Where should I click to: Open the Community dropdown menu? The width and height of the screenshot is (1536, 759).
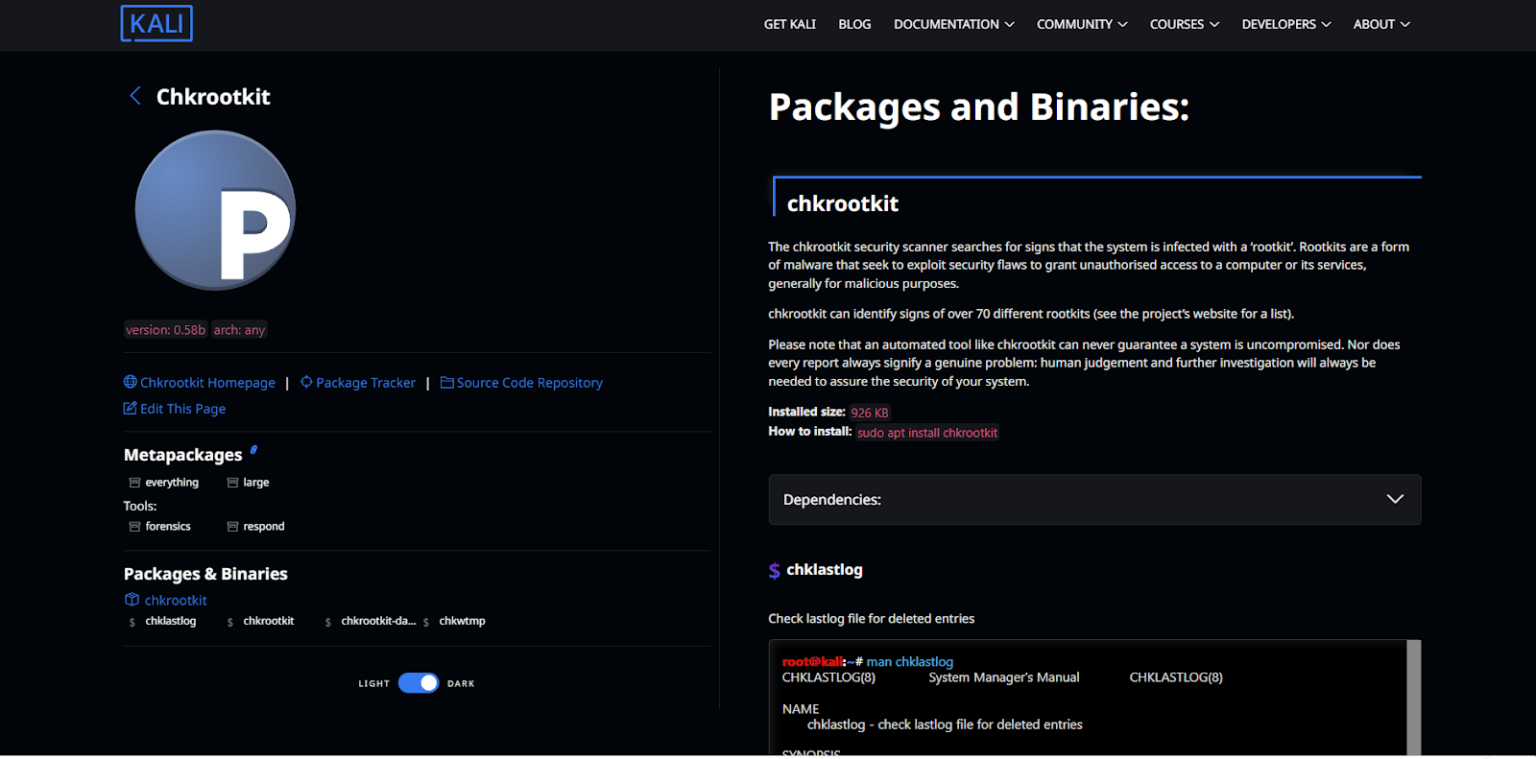pyautogui.click(x=1081, y=24)
